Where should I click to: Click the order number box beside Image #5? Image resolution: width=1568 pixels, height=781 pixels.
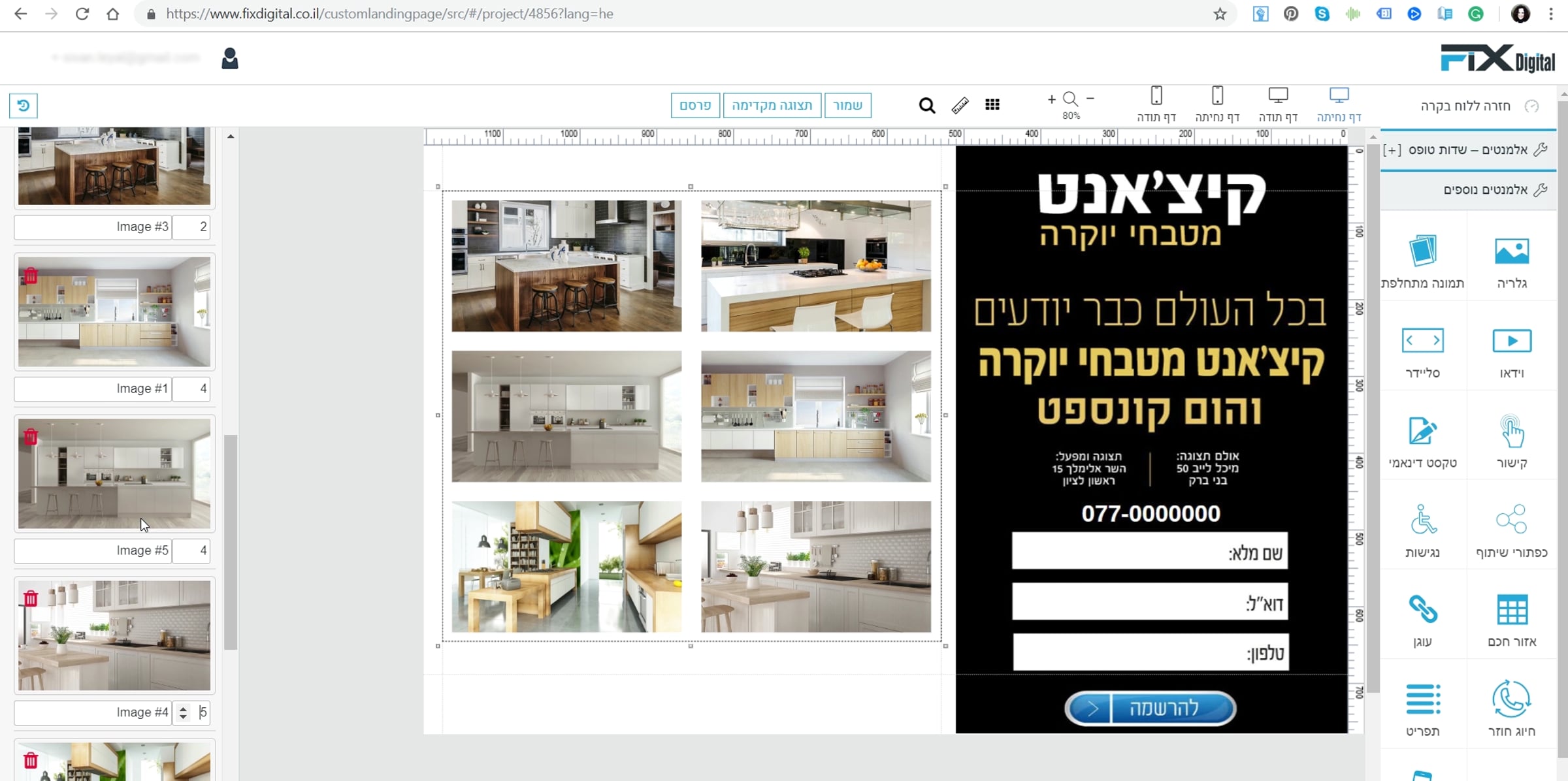tap(191, 550)
